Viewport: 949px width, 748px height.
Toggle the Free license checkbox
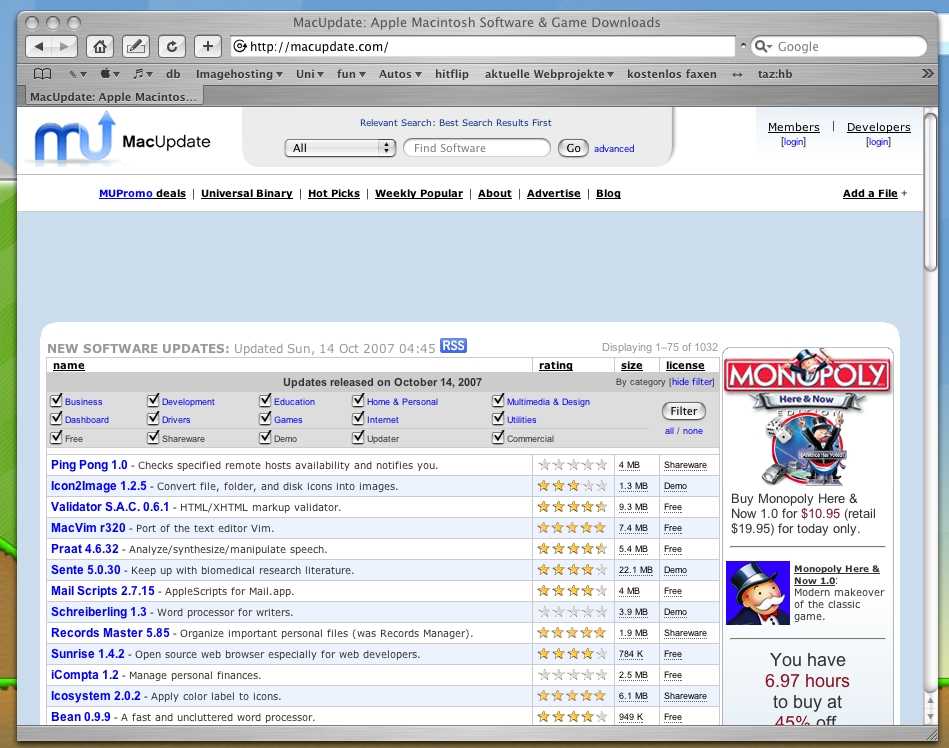click(56, 437)
